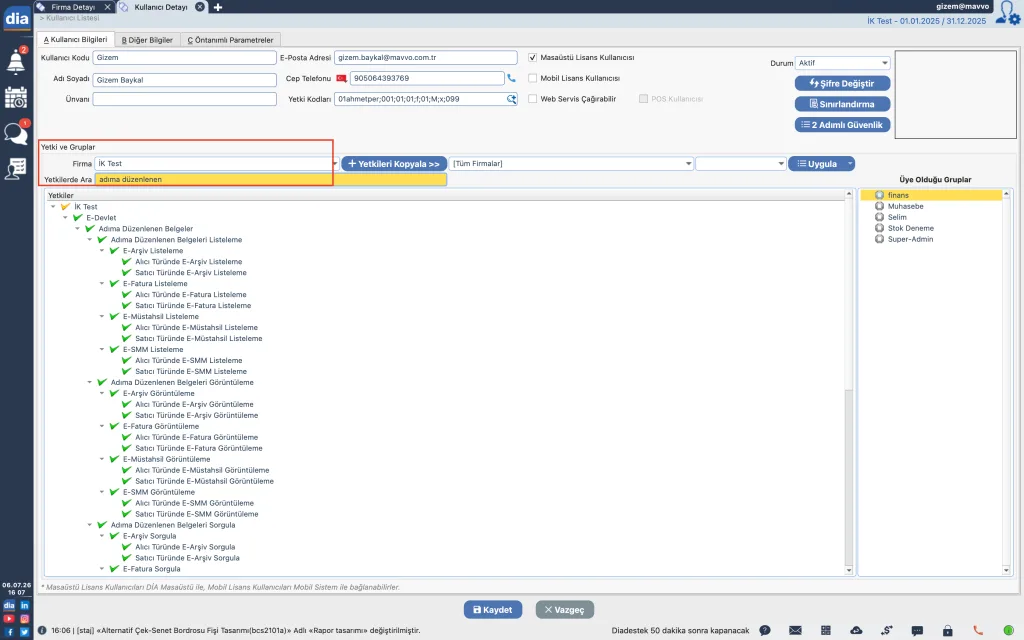Collapse the E-Müstahsil Listeleme node

(102, 317)
